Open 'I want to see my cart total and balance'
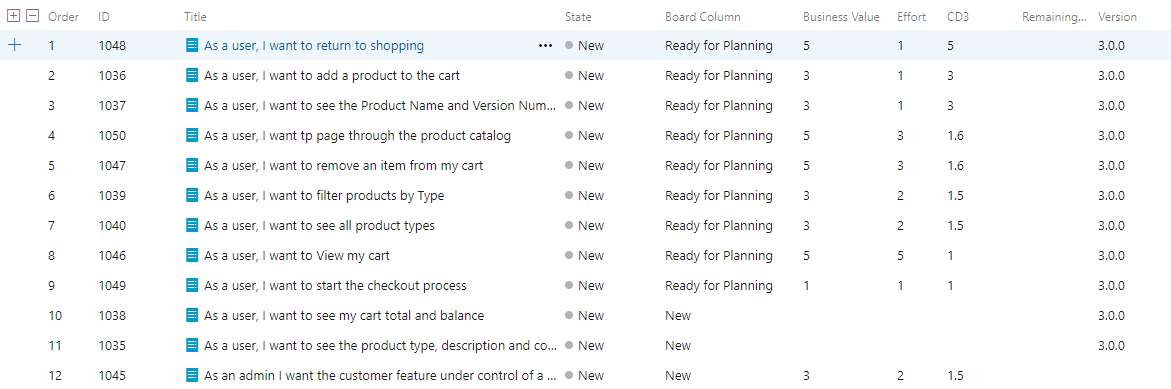 tap(344, 315)
